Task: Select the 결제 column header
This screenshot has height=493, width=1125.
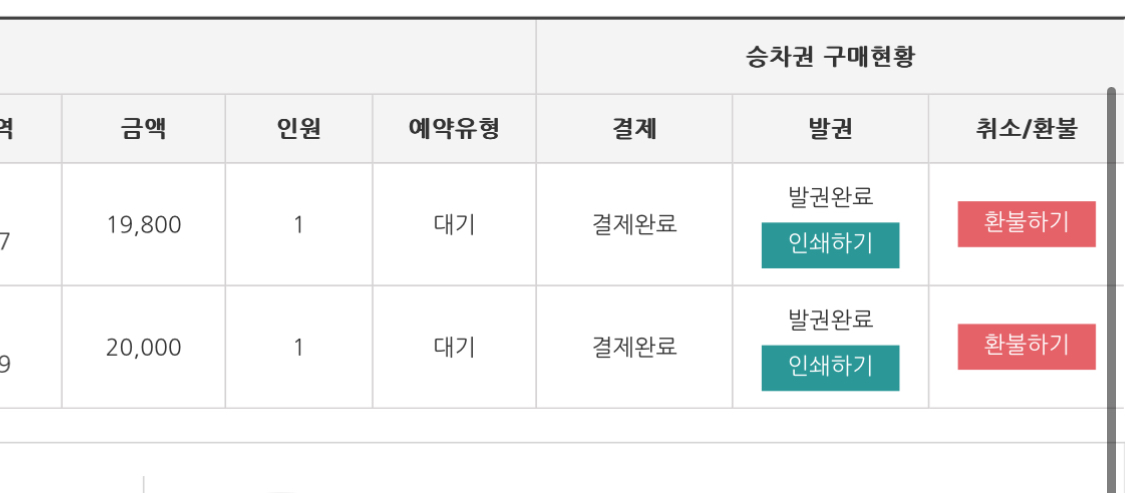Action: coord(634,129)
